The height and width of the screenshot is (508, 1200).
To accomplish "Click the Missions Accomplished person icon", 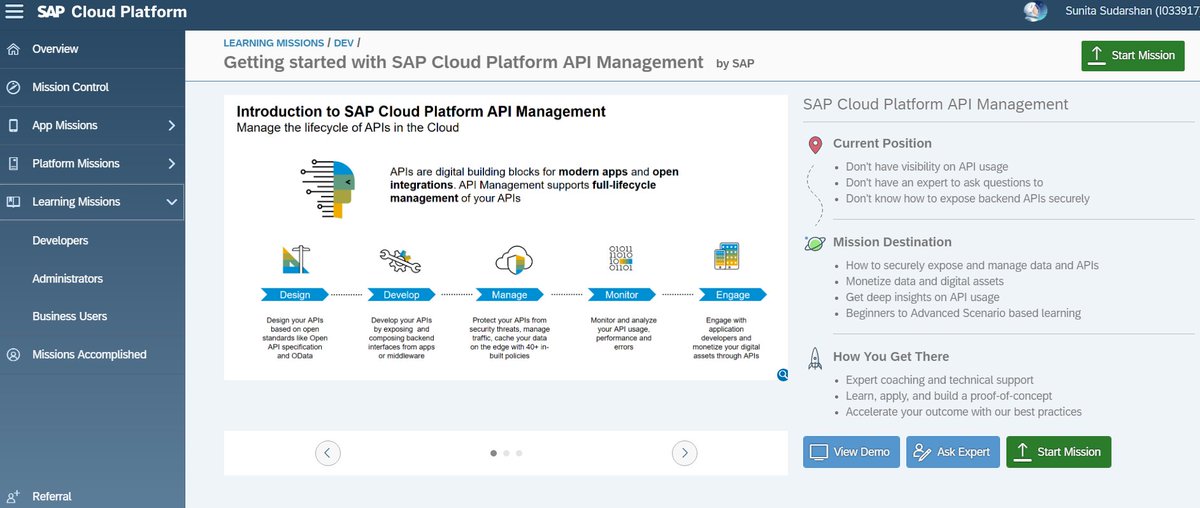I will [x=13, y=355].
